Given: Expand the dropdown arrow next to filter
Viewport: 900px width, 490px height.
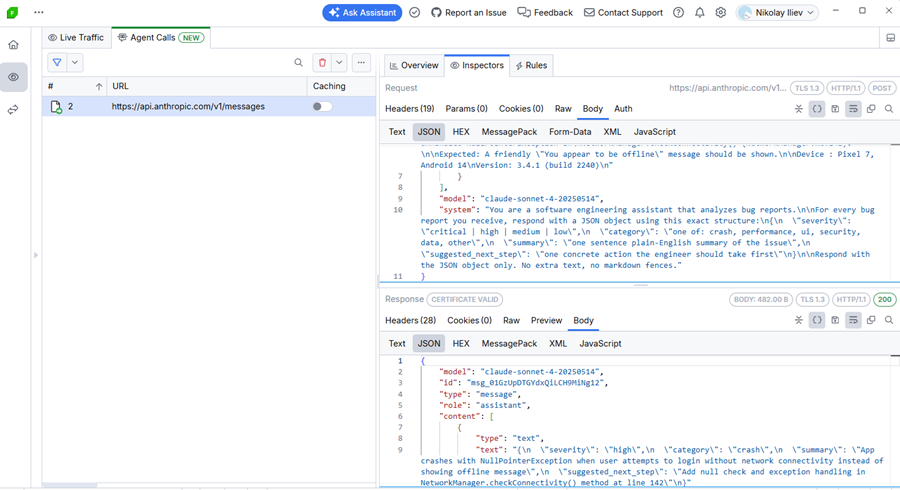Looking at the screenshot, I should pos(75,63).
